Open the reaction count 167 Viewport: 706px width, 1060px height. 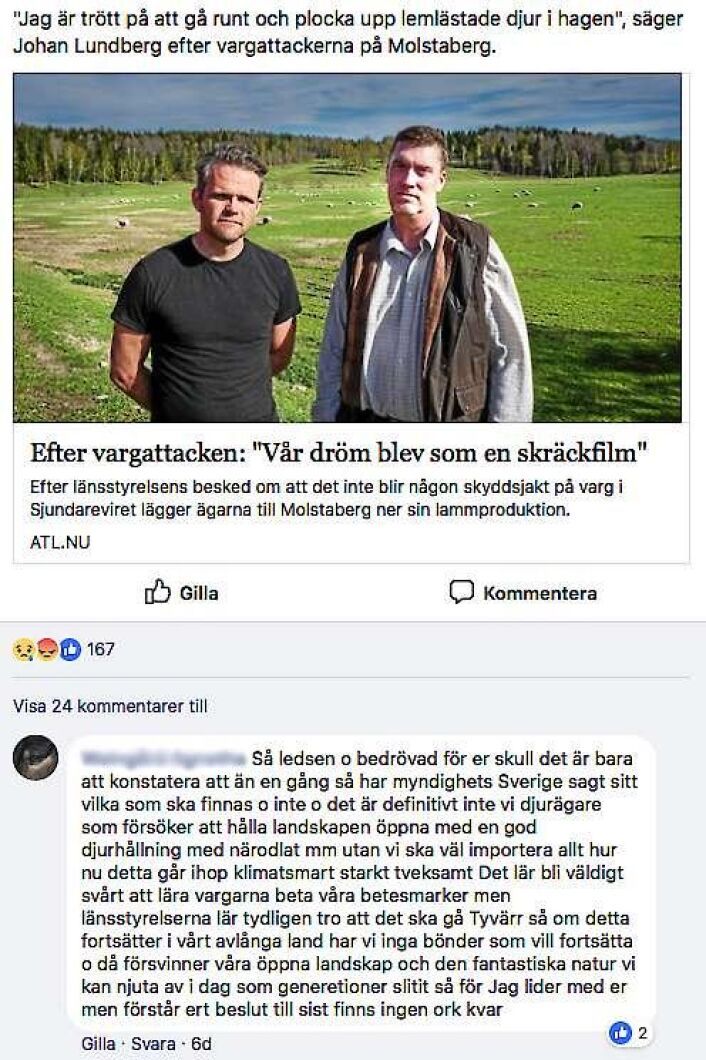click(101, 650)
